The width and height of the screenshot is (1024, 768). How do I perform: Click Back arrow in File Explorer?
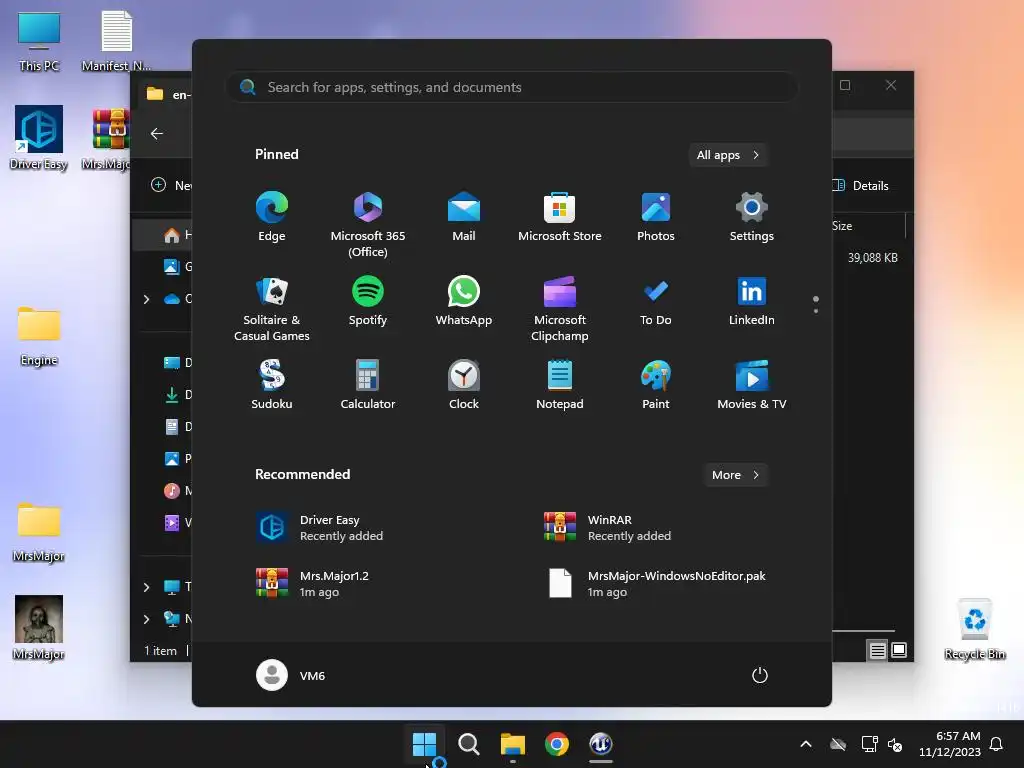(x=157, y=134)
